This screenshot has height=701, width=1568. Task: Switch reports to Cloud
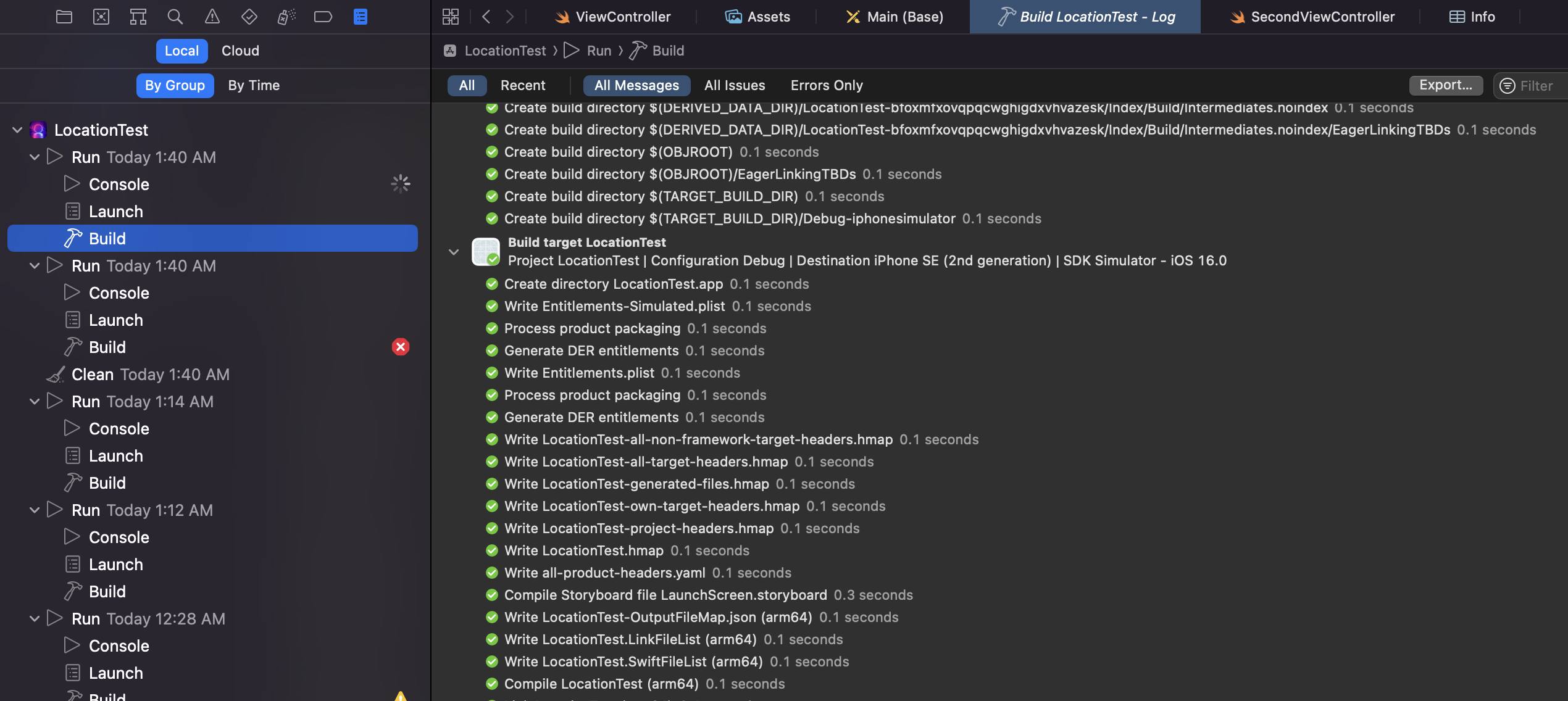240,51
